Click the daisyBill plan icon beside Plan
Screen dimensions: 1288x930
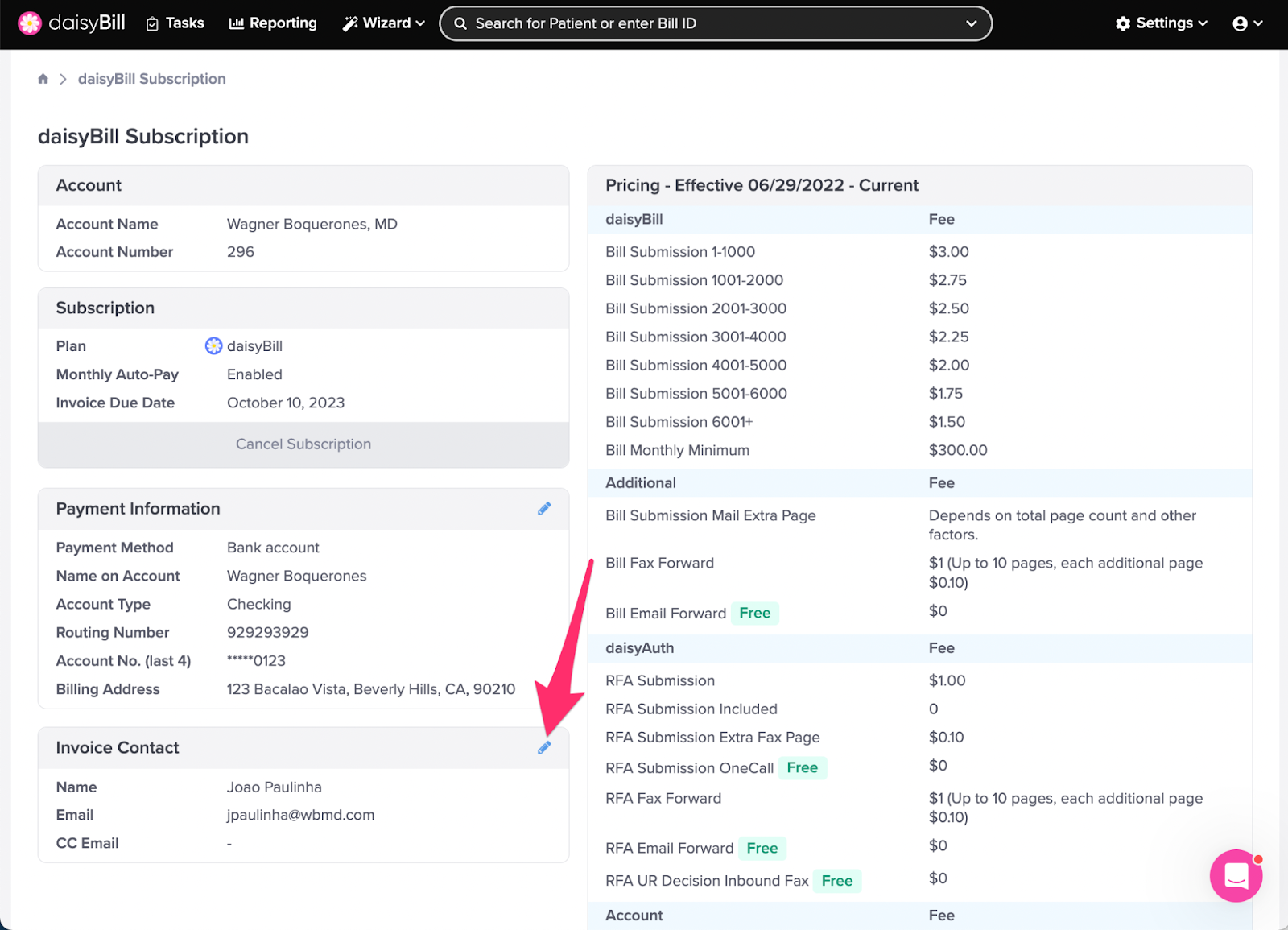click(213, 345)
